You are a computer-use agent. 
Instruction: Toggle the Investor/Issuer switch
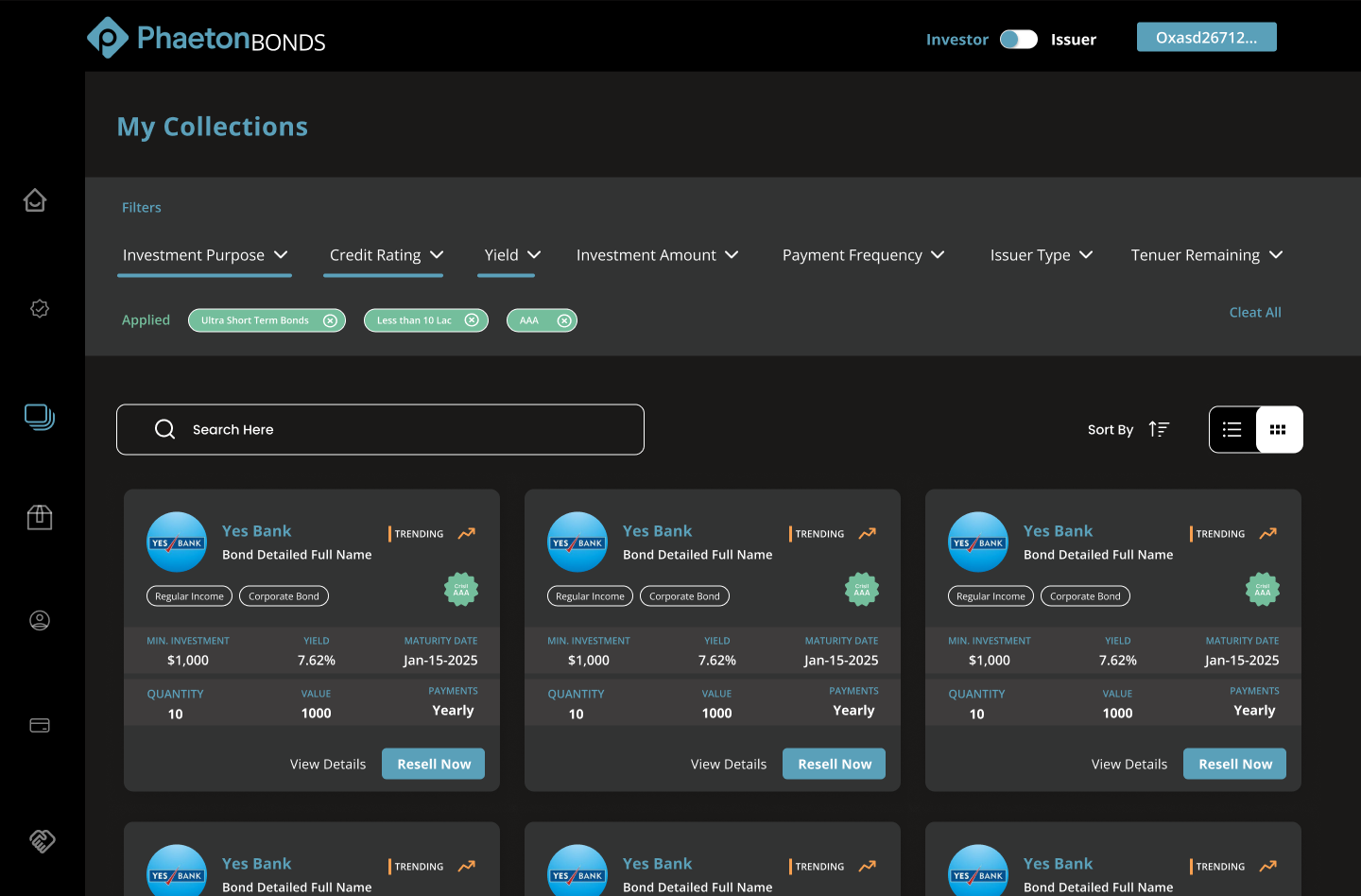click(1018, 40)
